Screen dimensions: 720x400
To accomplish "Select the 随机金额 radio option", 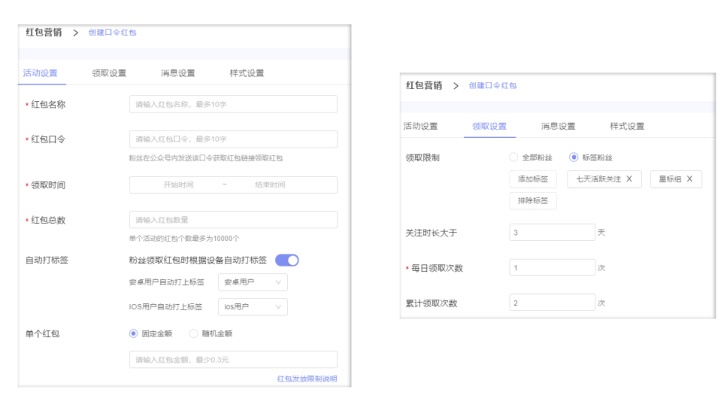I will click(193, 333).
